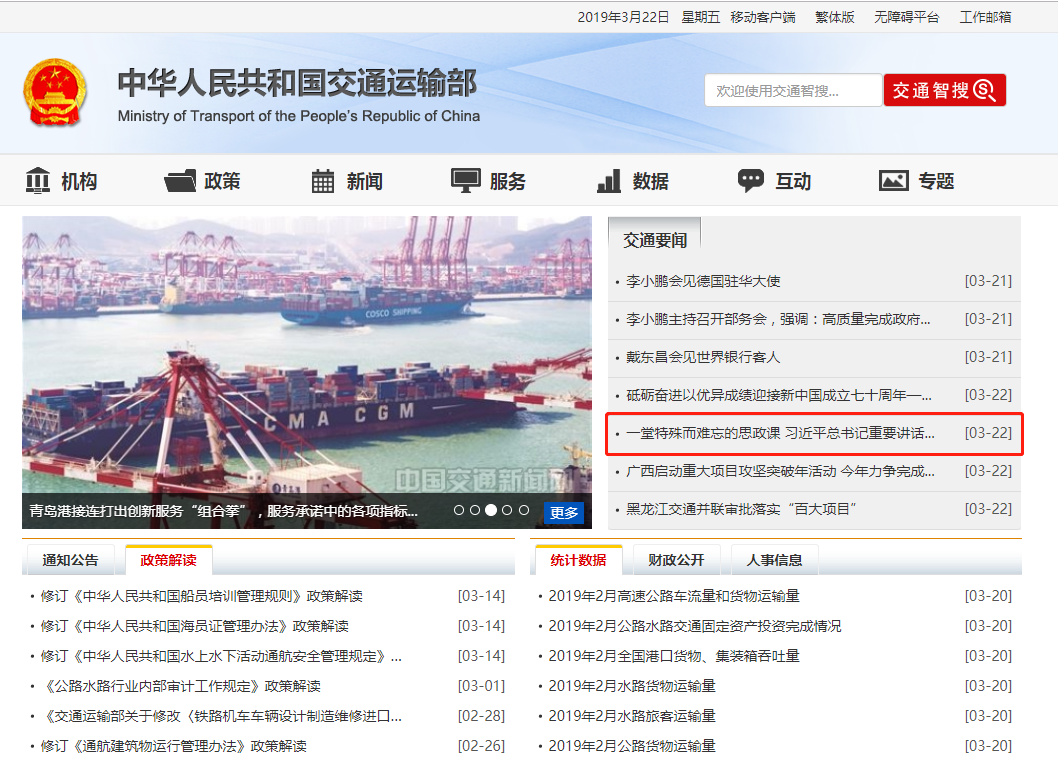This screenshot has width=1058, height=764.
Task: Click the national emblem logo
Action: click(x=55, y=92)
